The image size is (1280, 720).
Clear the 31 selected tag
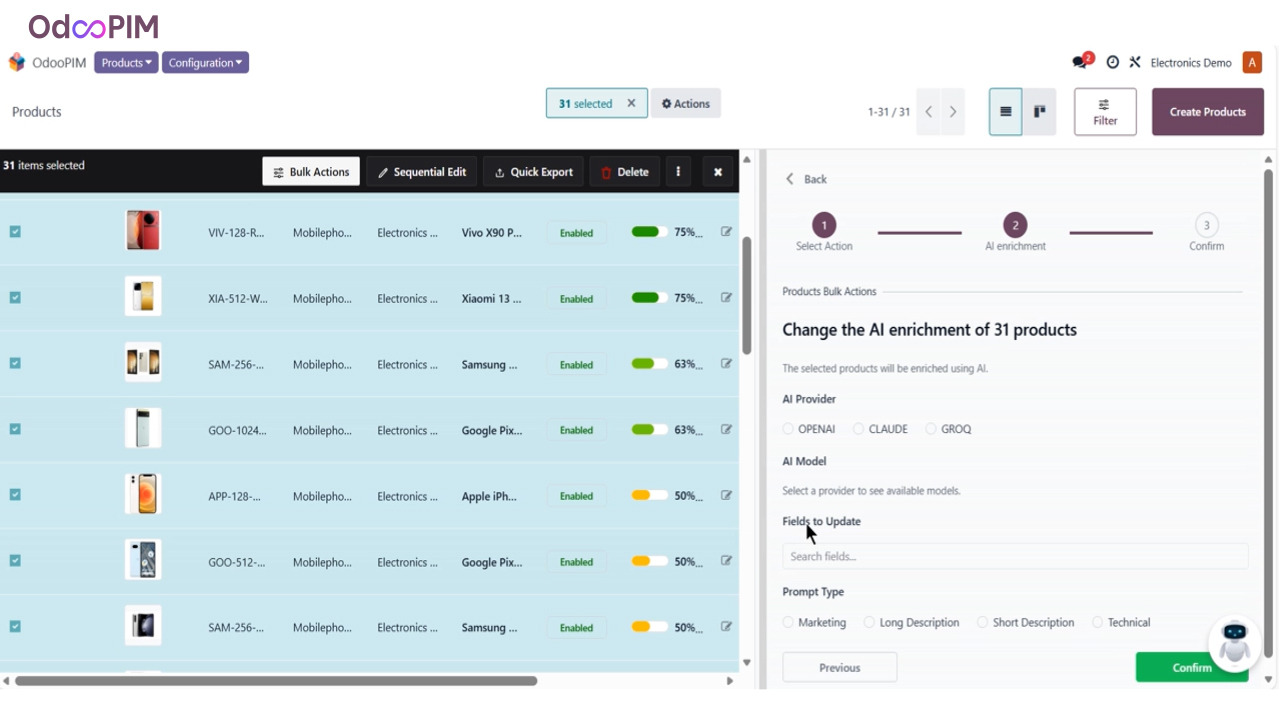click(631, 103)
